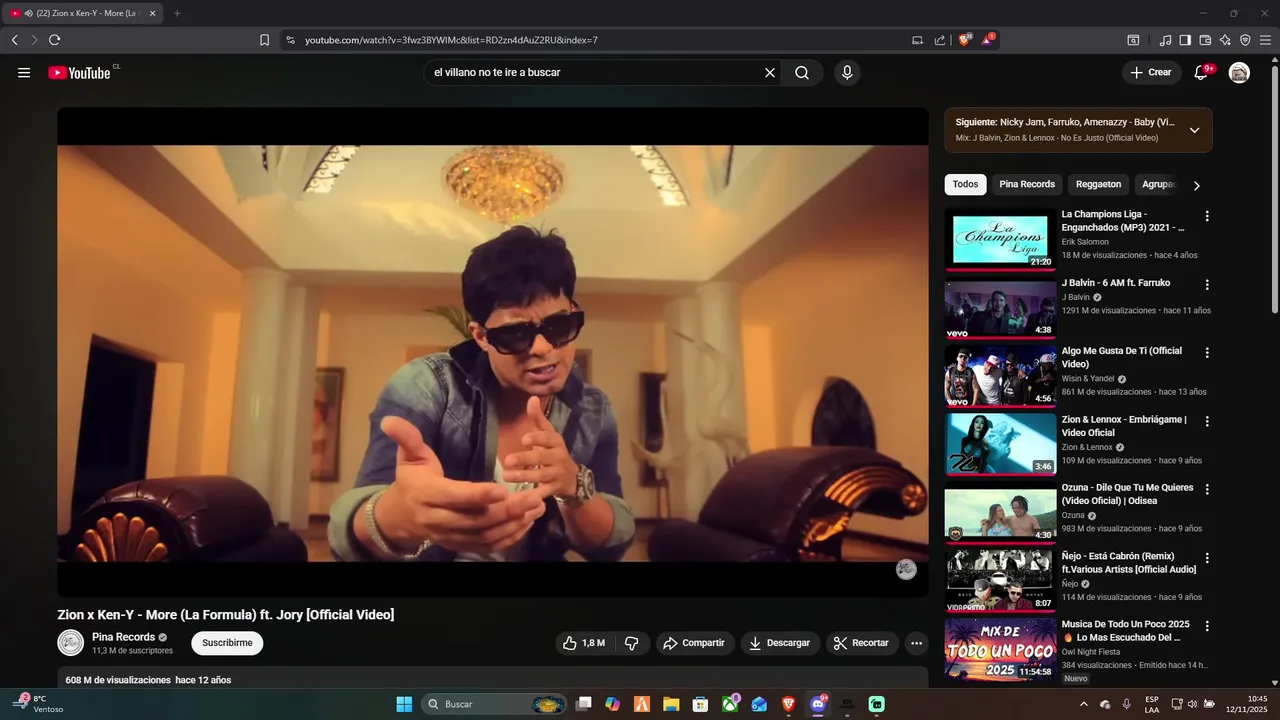The image size is (1280, 720).
Task: Open options for J Balvin 6 AM
Action: tap(1207, 284)
